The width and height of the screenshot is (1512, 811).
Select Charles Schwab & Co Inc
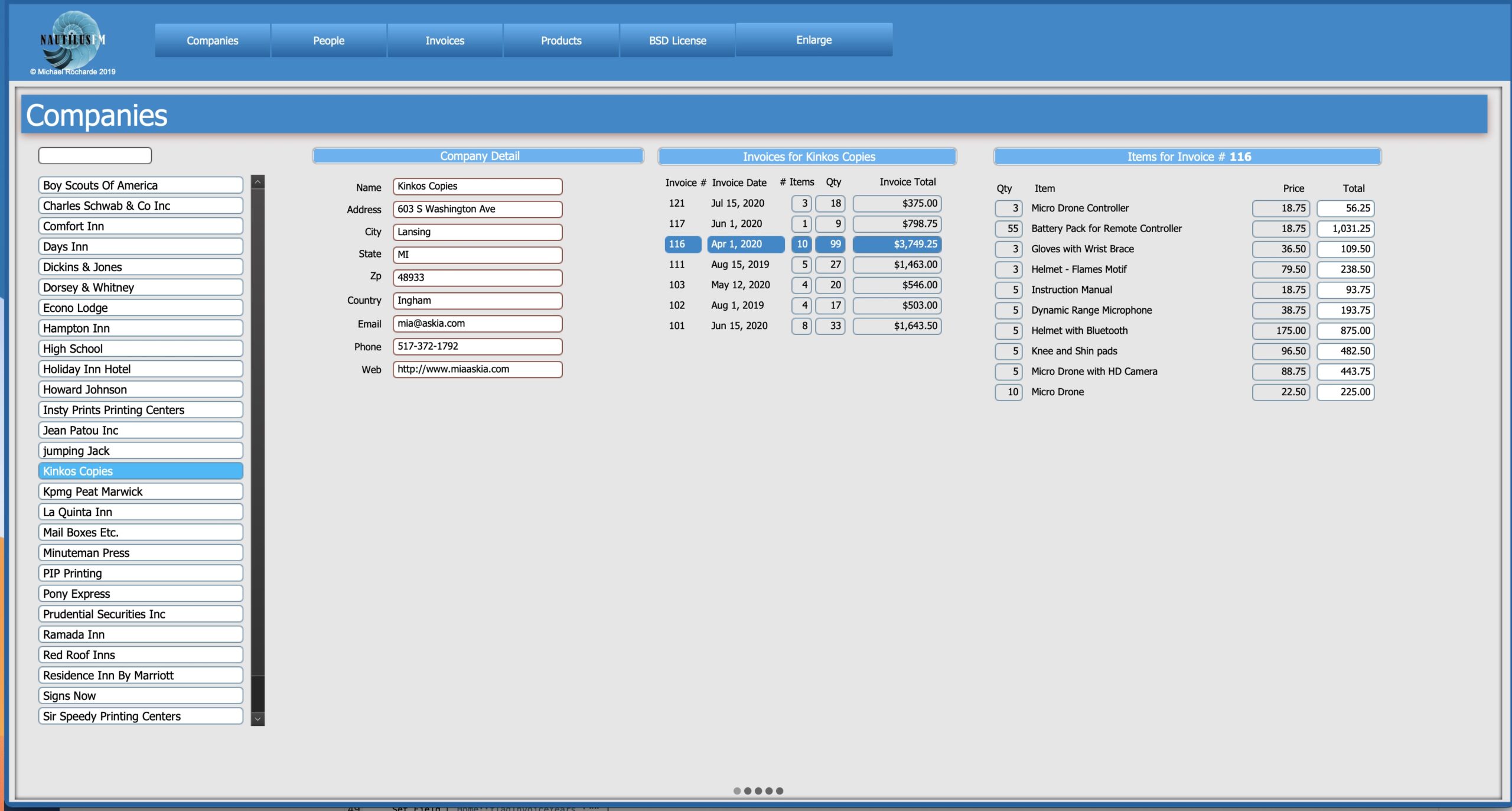point(141,206)
